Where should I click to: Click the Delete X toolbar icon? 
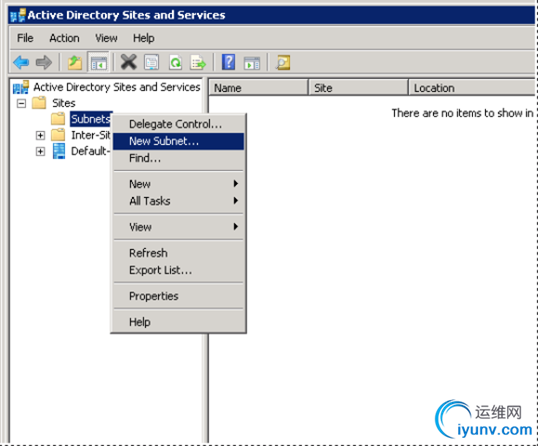(x=129, y=62)
